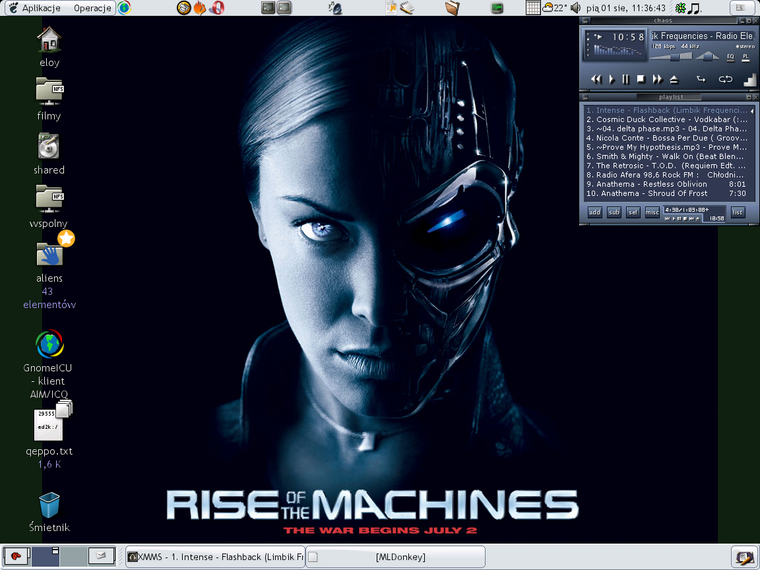The height and width of the screenshot is (570, 760).
Task: Click XMMS time display 10:58
Action: [628, 37]
